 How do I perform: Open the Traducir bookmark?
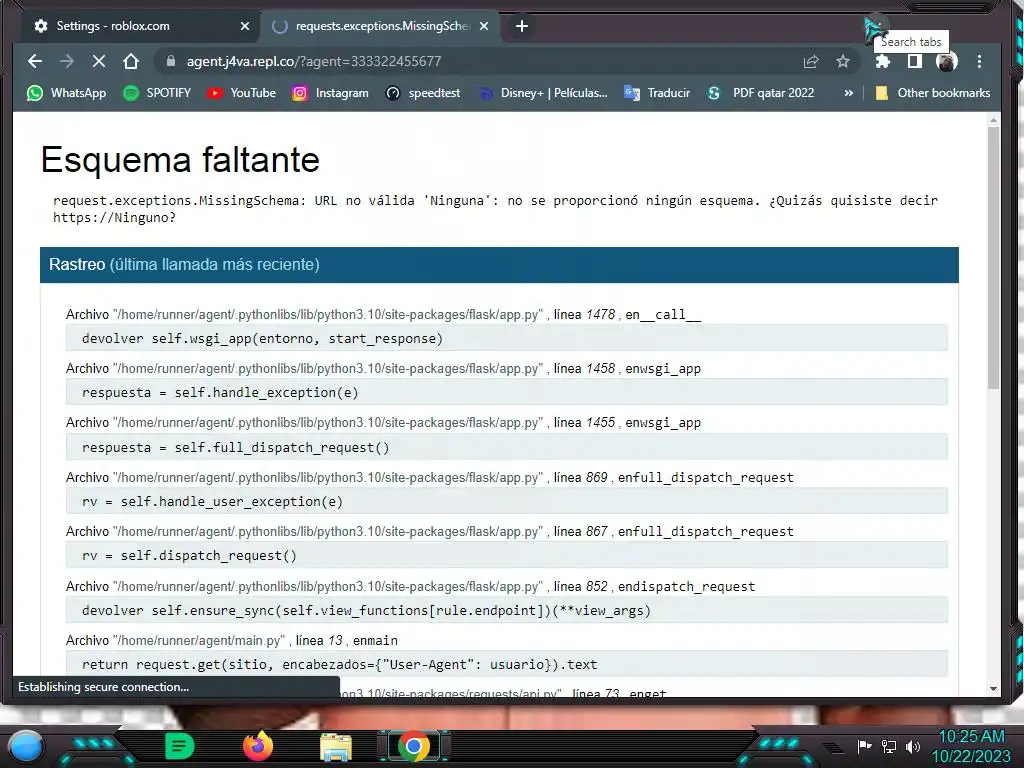pyautogui.click(x=657, y=93)
